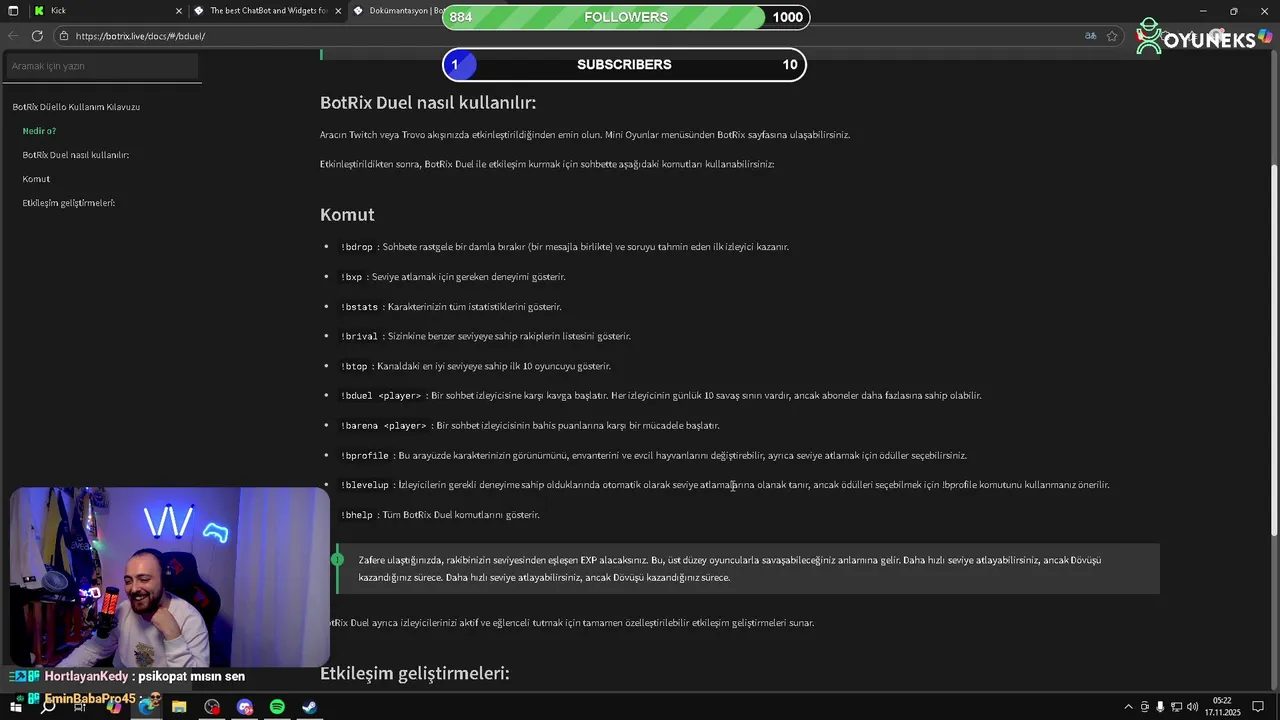Open clock showing 05:22 17.11.2025
The image size is (1280, 720).
[1222, 707]
